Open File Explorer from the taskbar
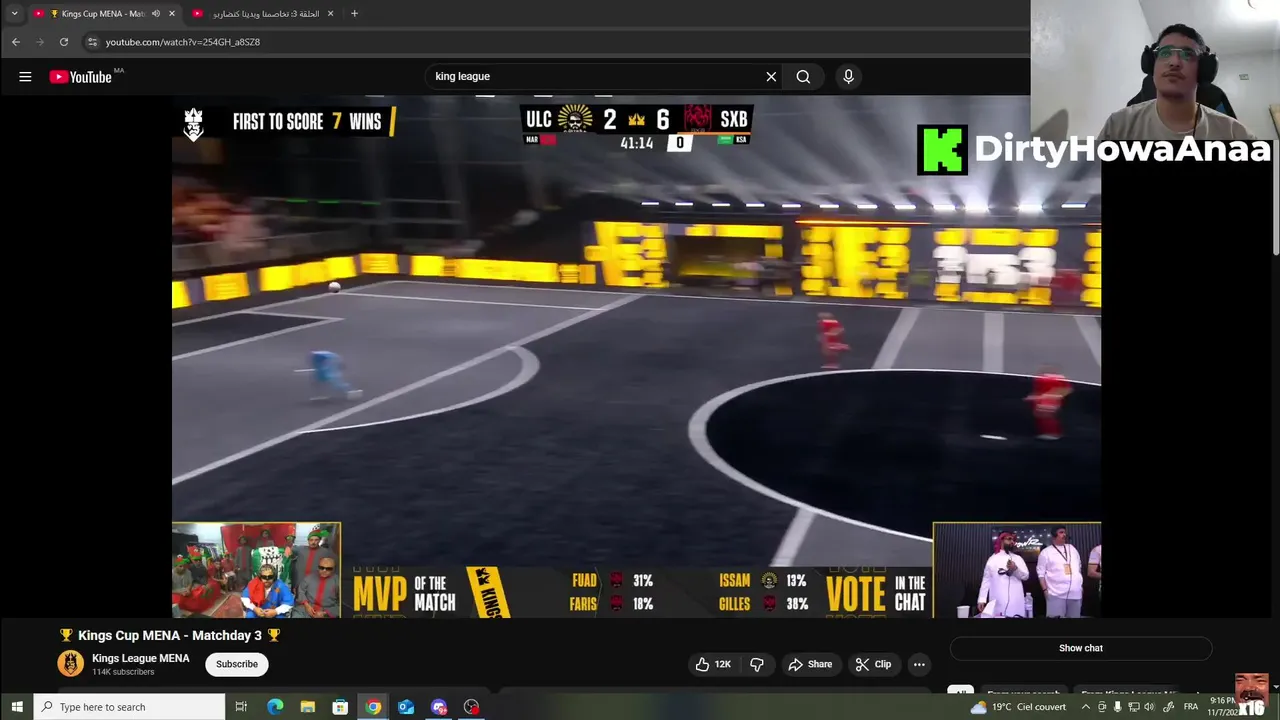1280x720 pixels. 308,707
